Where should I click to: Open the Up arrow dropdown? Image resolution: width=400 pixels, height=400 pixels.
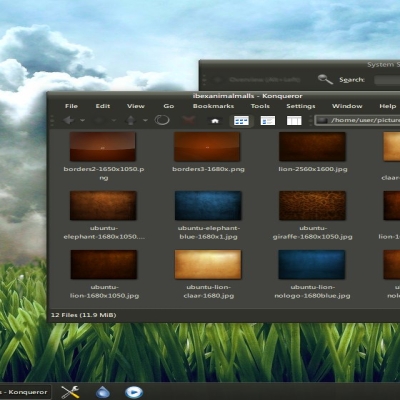coord(145,120)
